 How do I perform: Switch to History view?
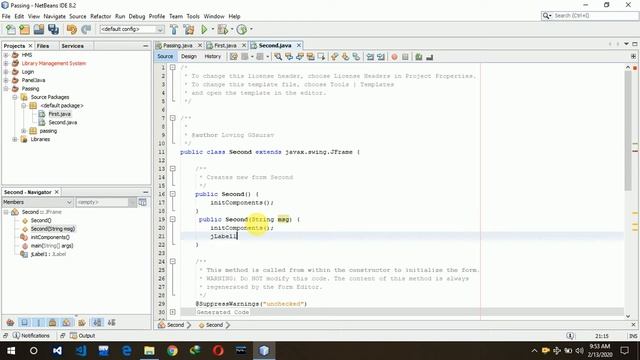[212, 57]
